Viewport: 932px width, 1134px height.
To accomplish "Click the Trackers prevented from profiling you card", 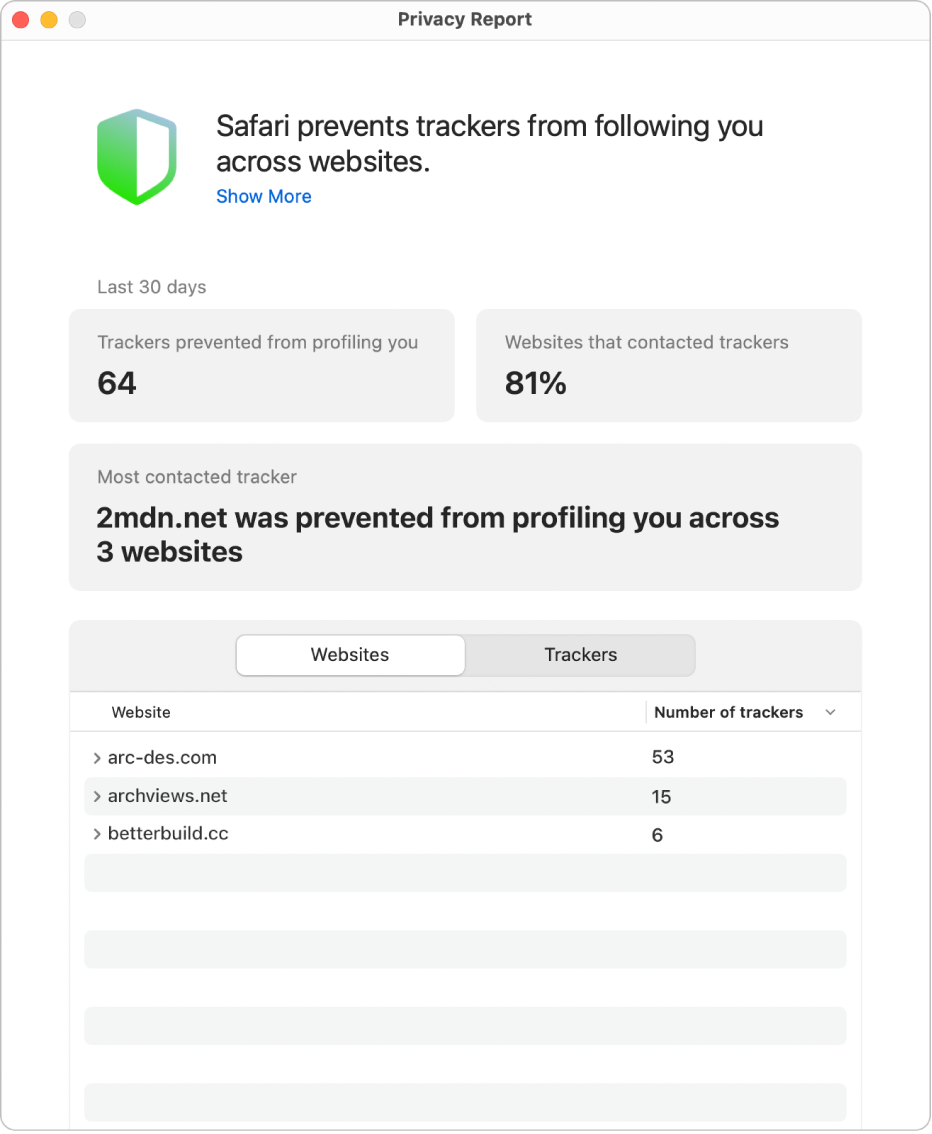I will [262, 365].
